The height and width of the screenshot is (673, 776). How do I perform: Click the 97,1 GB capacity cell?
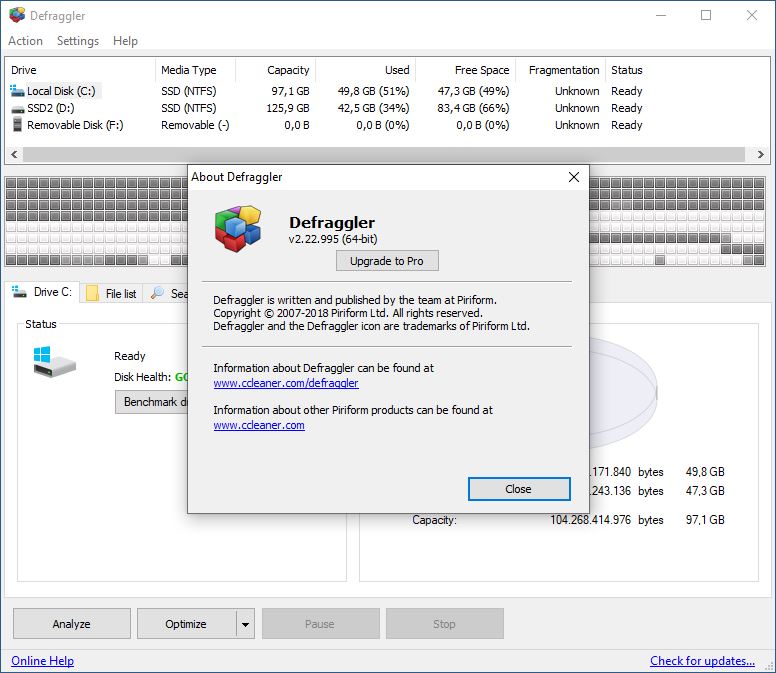point(291,91)
